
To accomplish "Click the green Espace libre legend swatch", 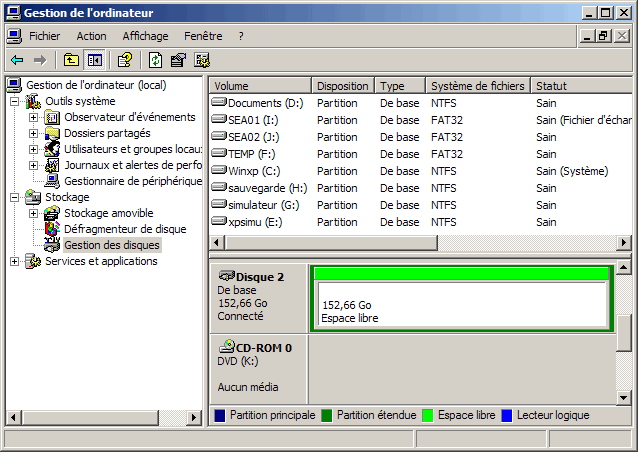I will click(x=428, y=415).
